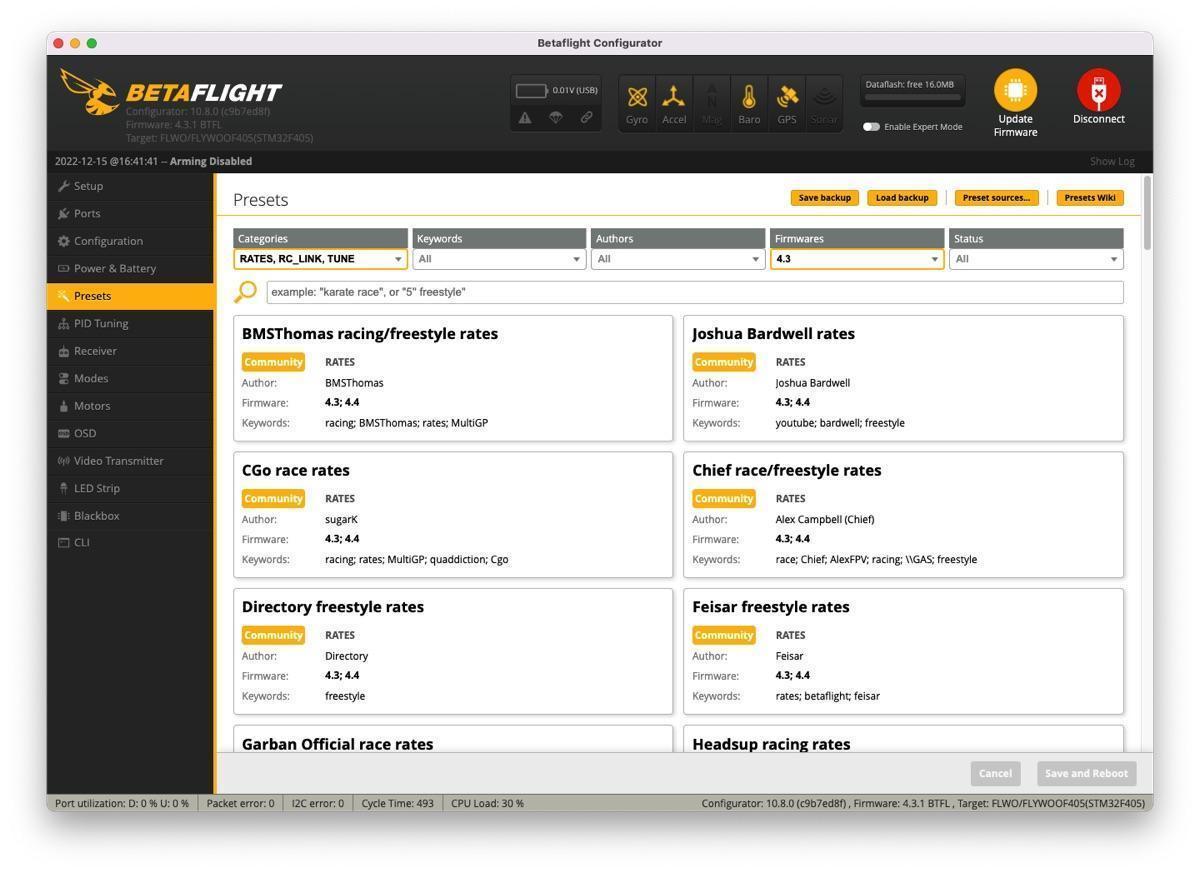Open the Firmwares dropdown showing 4.3
1200x873 pixels.
(x=857, y=259)
